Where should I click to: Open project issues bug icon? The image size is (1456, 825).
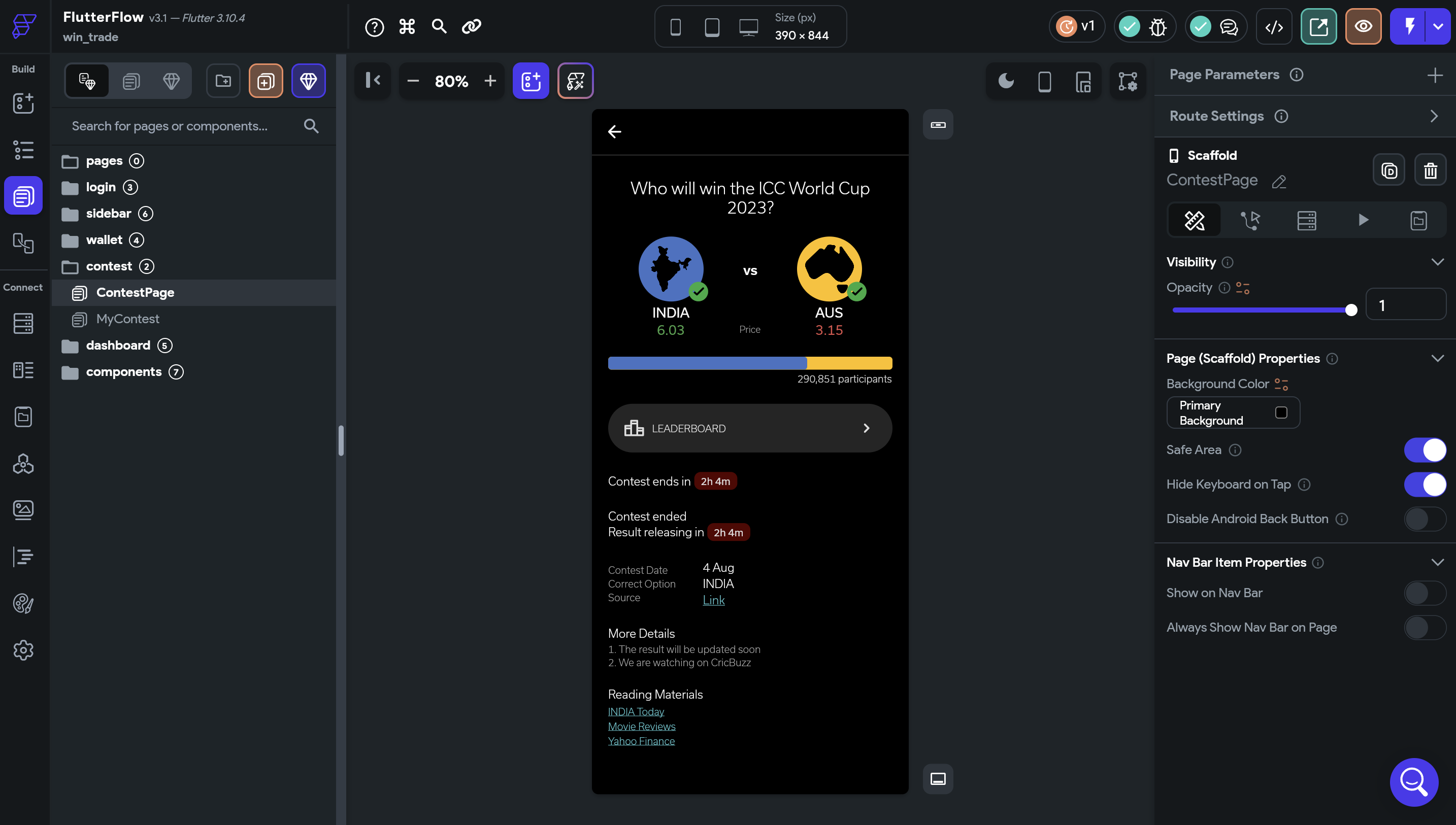point(1158,26)
